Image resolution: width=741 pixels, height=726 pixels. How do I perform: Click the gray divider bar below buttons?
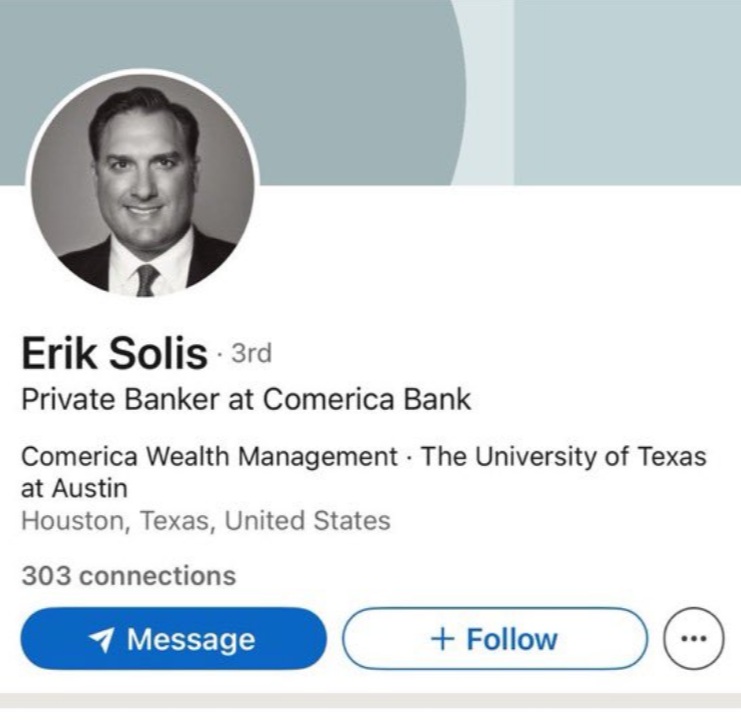point(370,700)
